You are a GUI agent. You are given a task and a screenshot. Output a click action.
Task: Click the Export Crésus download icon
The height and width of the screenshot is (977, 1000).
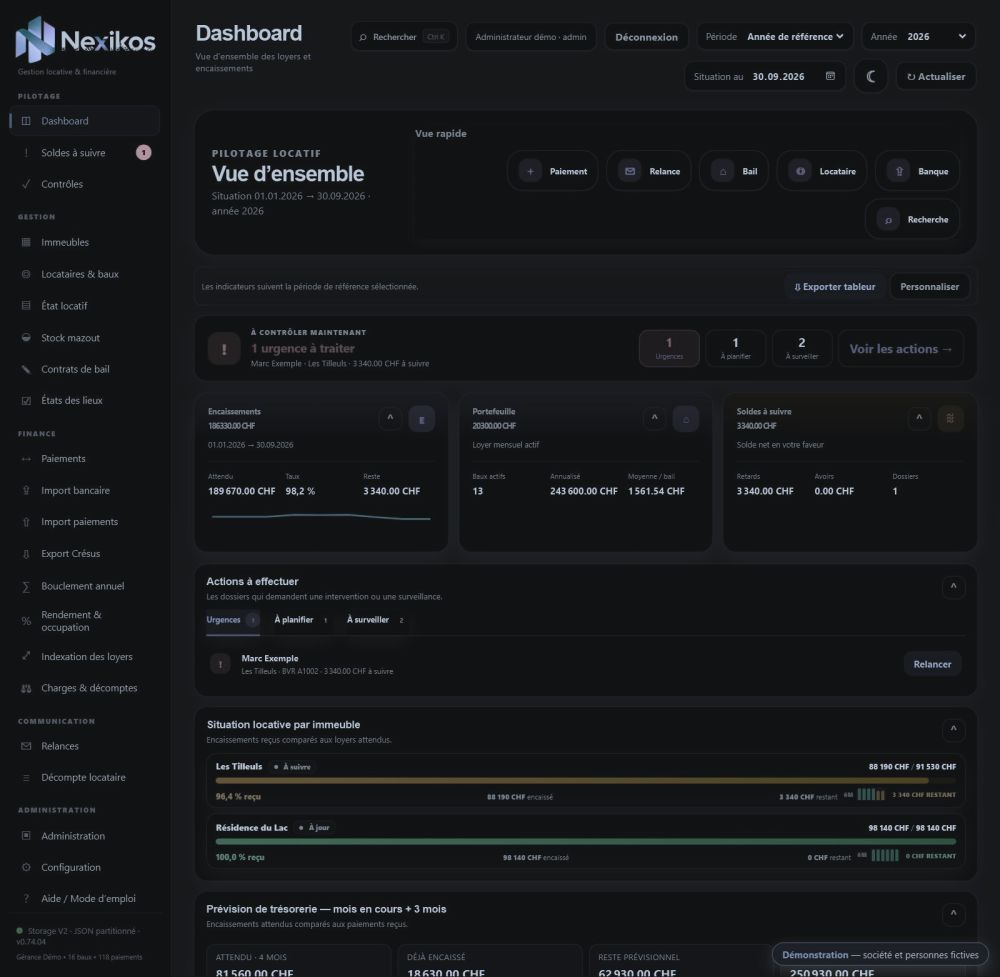click(x=26, y=554)
